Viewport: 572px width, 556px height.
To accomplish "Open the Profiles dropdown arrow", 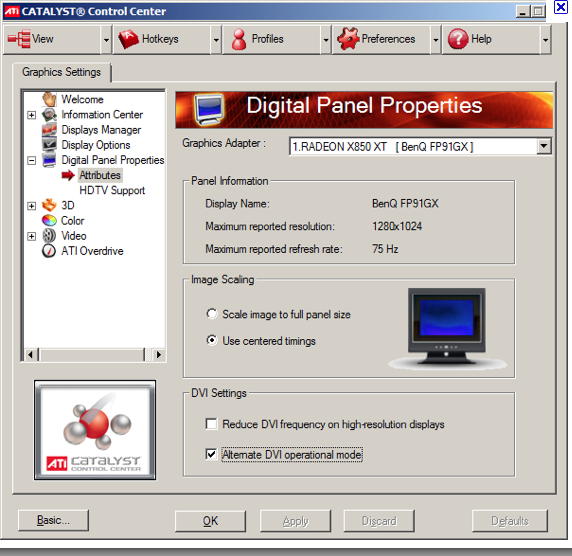I will (x=326, y=39).
